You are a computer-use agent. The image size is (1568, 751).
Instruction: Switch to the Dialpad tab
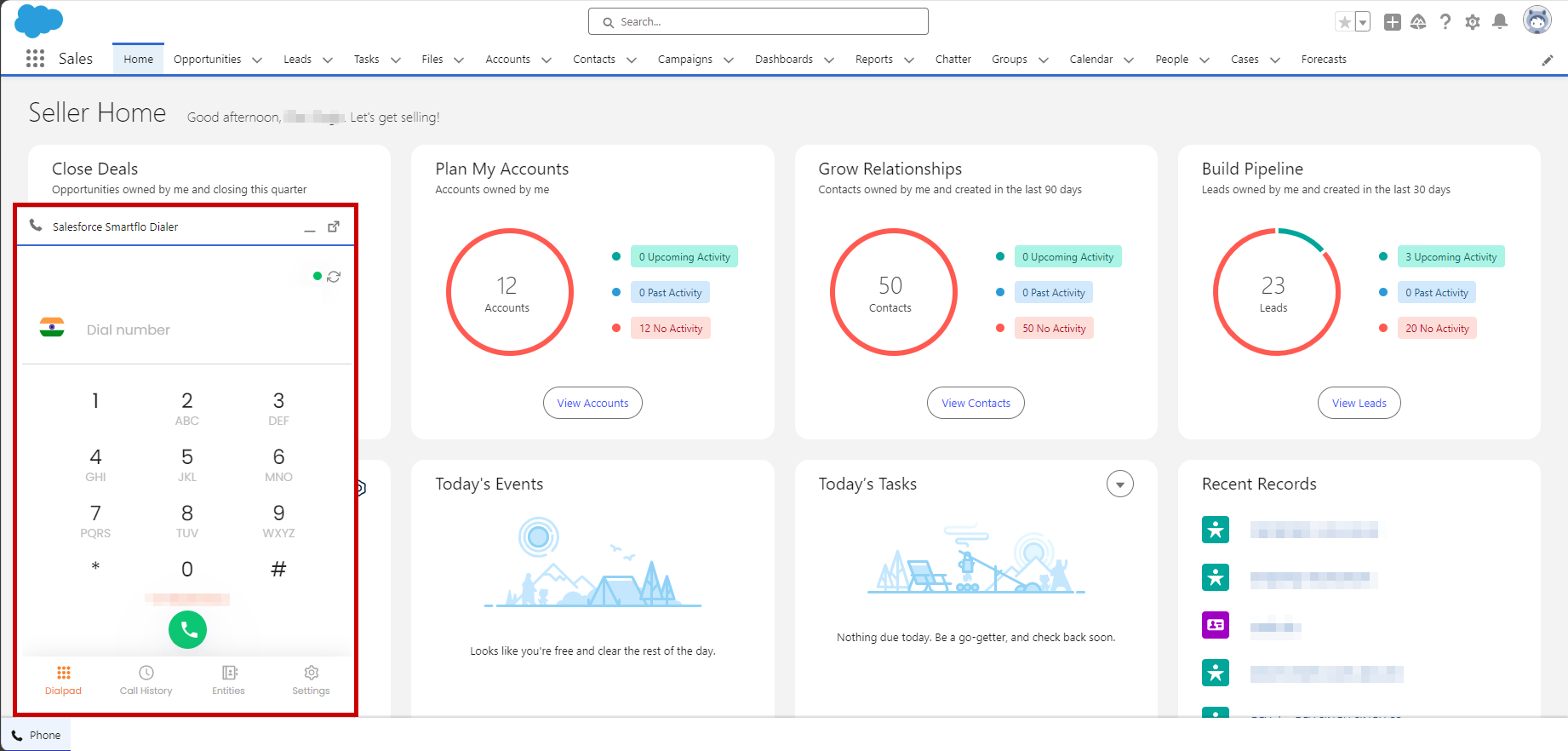(64, 680)
